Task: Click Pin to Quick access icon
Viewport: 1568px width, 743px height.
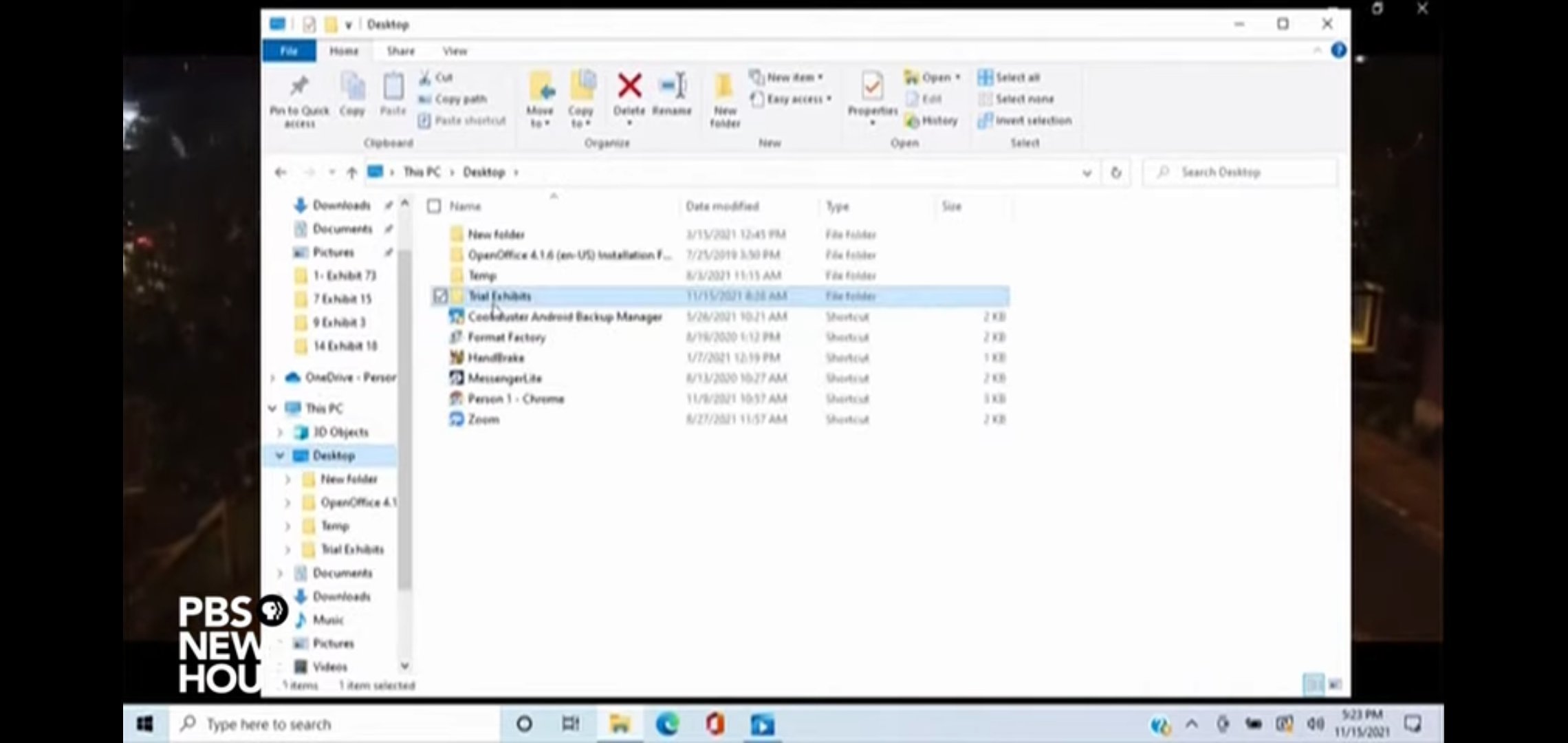Action: click(x=298, y=87)
